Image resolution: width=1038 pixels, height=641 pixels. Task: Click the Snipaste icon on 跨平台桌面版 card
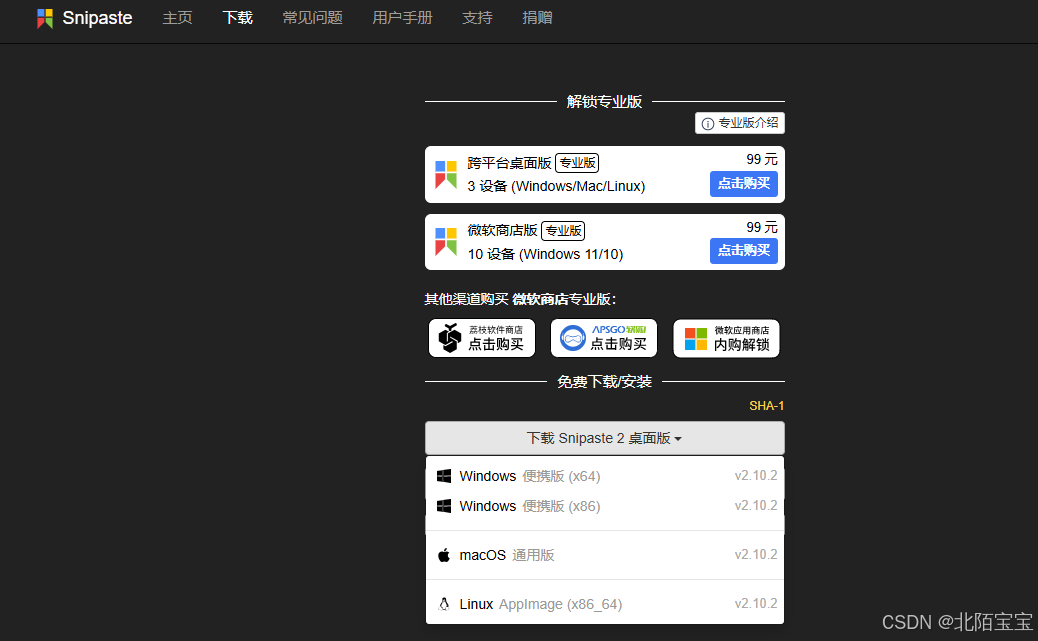[446, 174]
